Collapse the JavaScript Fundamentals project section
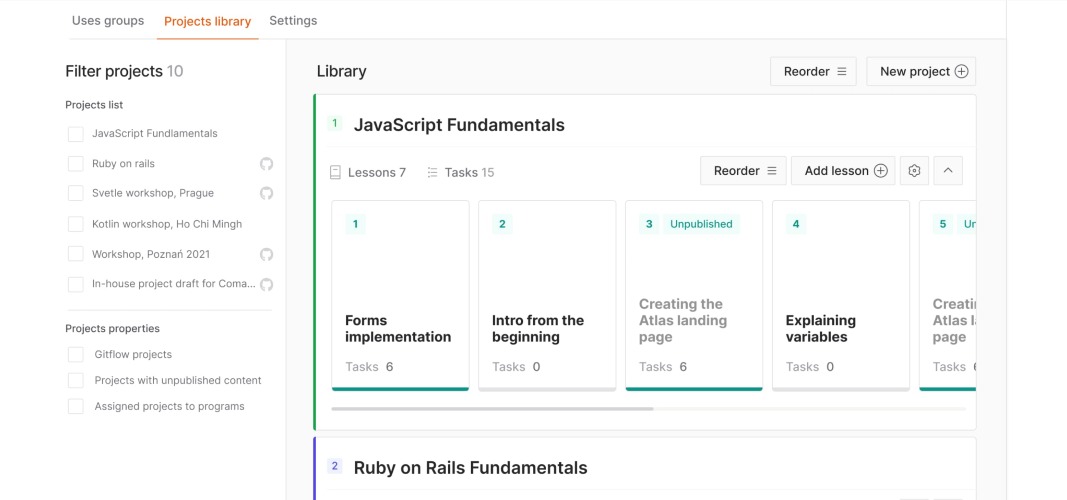This screenshot has width=1067, height=500. 948,171
